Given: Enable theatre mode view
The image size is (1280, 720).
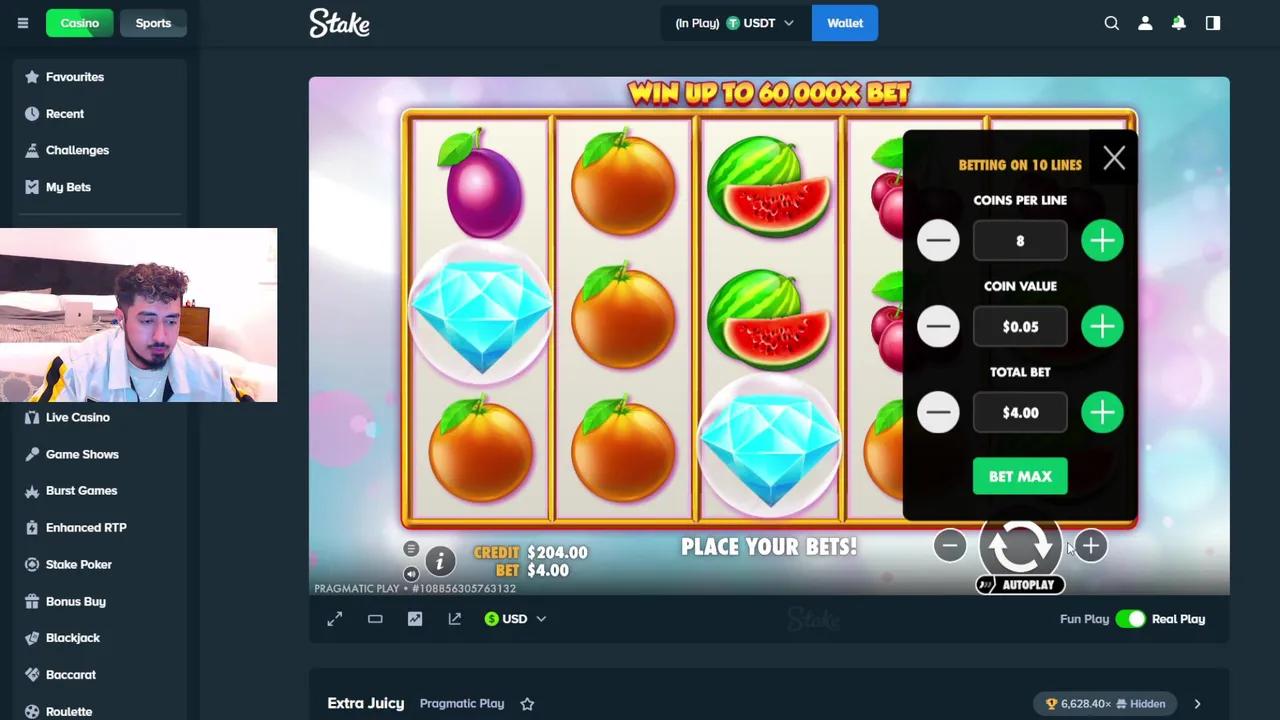Looking at the screenshot, I should 375,619.
